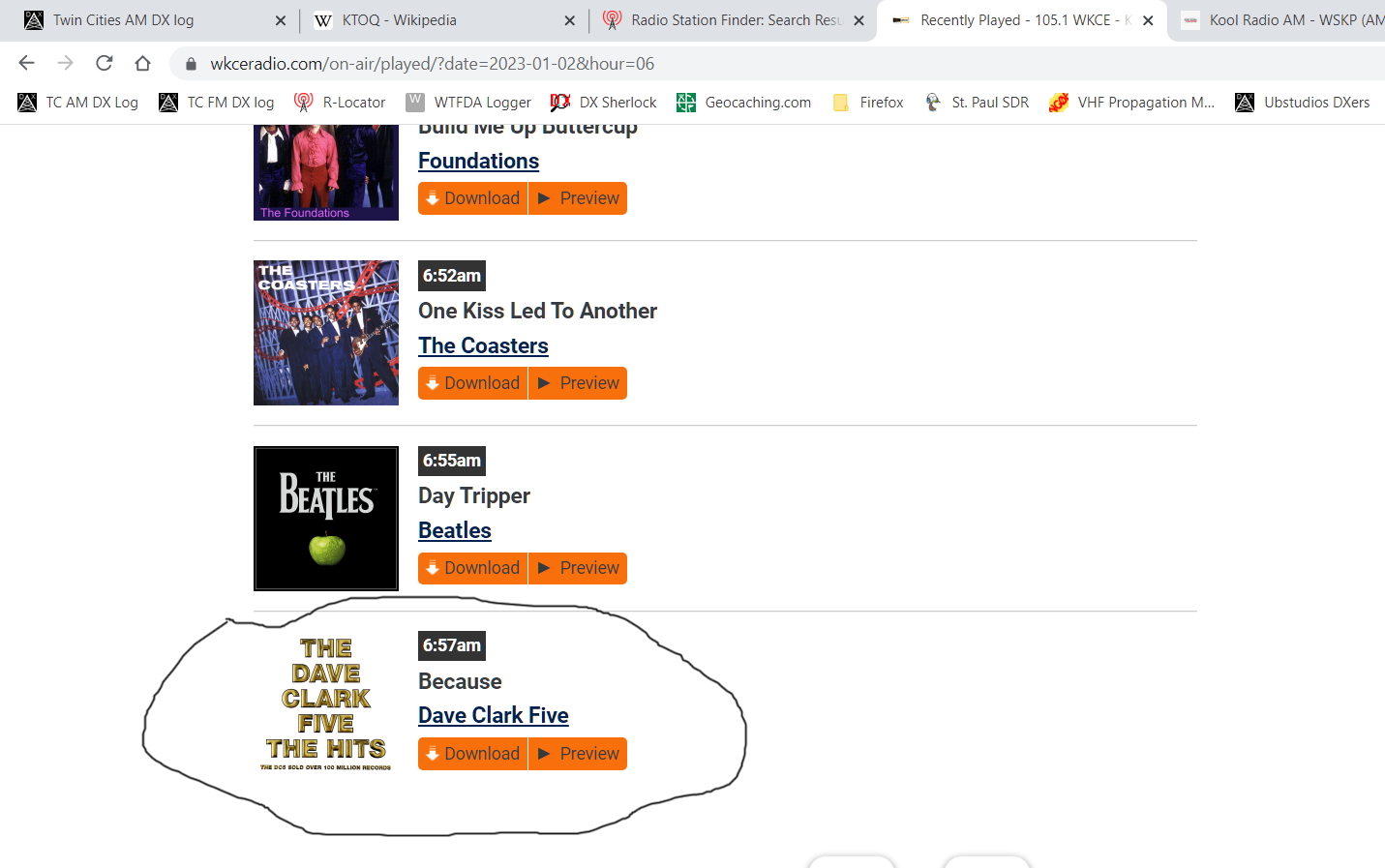The width and height of the screenshot is (1385, 868).
Task: Open the R-Locator bookmark
Action: click(340, 103)
